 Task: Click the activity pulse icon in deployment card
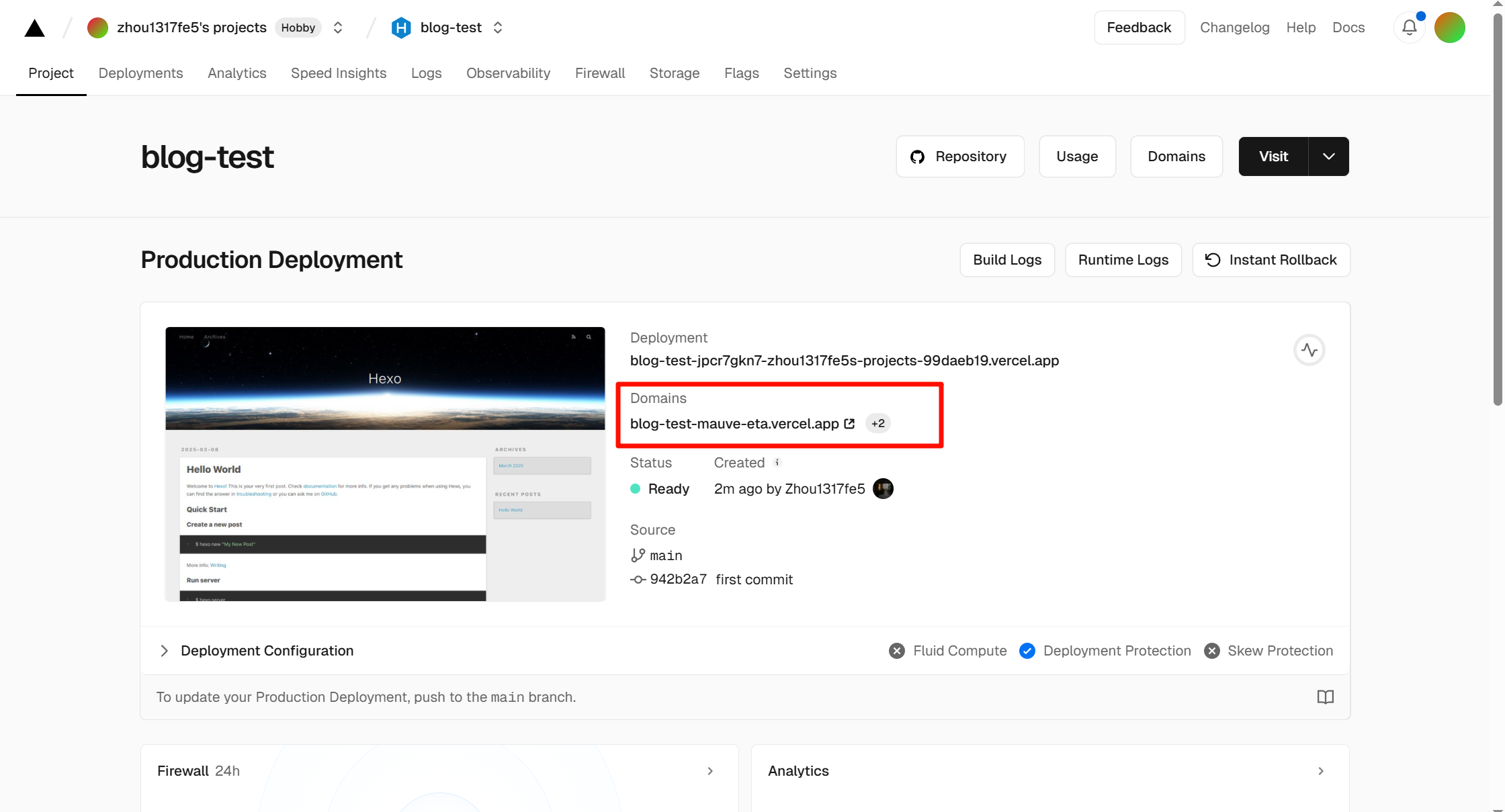1309,350
